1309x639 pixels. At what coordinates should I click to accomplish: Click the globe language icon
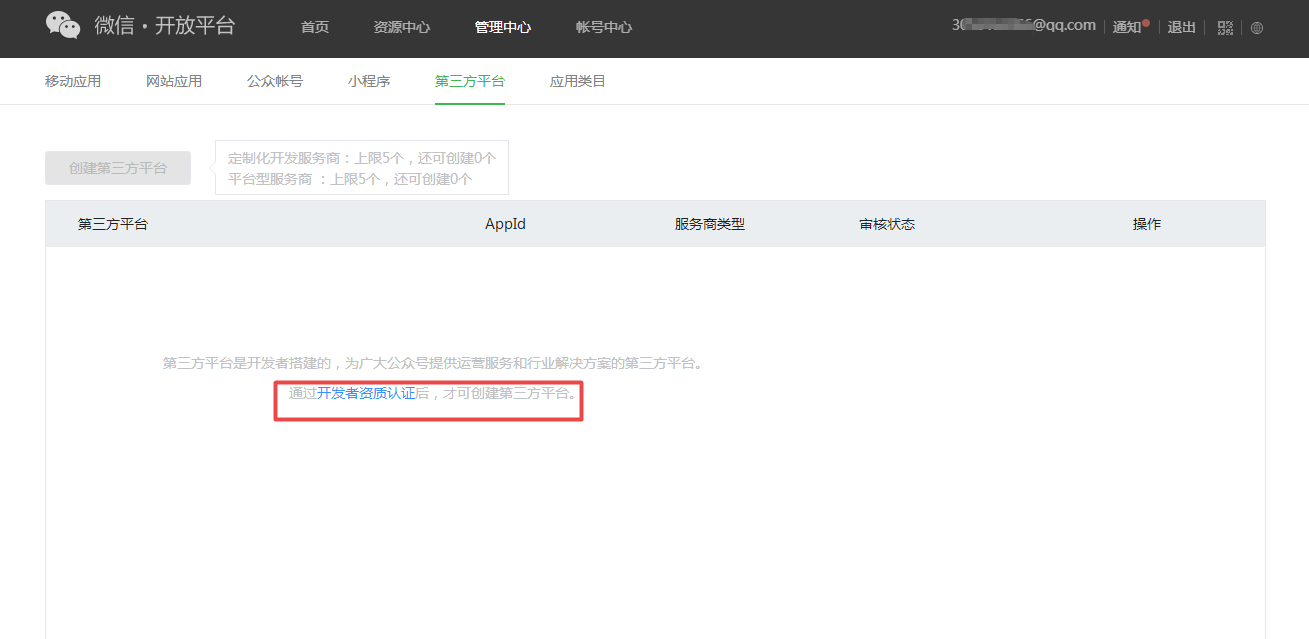pos(1257,28)
